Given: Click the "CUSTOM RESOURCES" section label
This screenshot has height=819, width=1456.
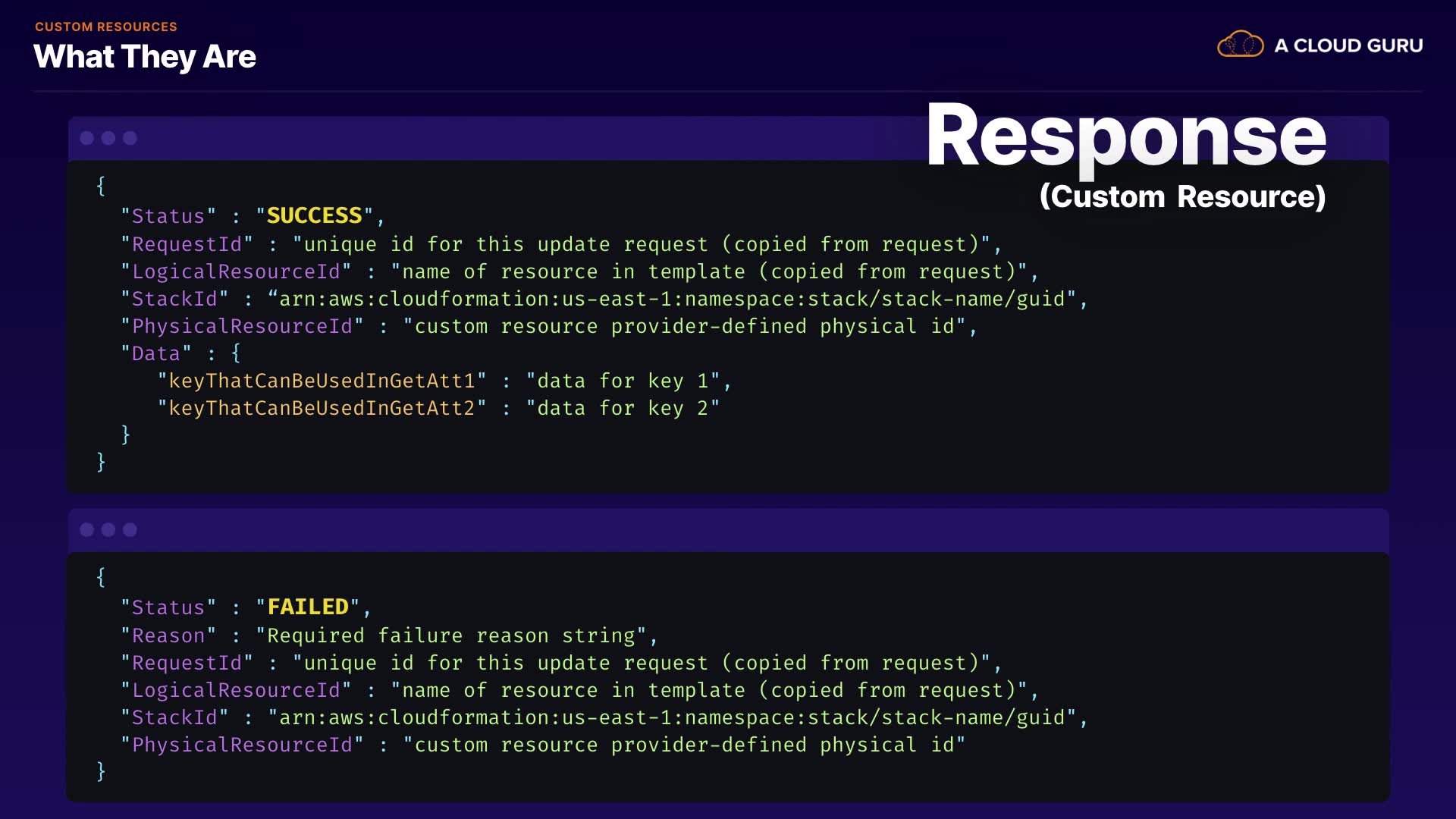Looking at the screenshot, I should point(106,27).
